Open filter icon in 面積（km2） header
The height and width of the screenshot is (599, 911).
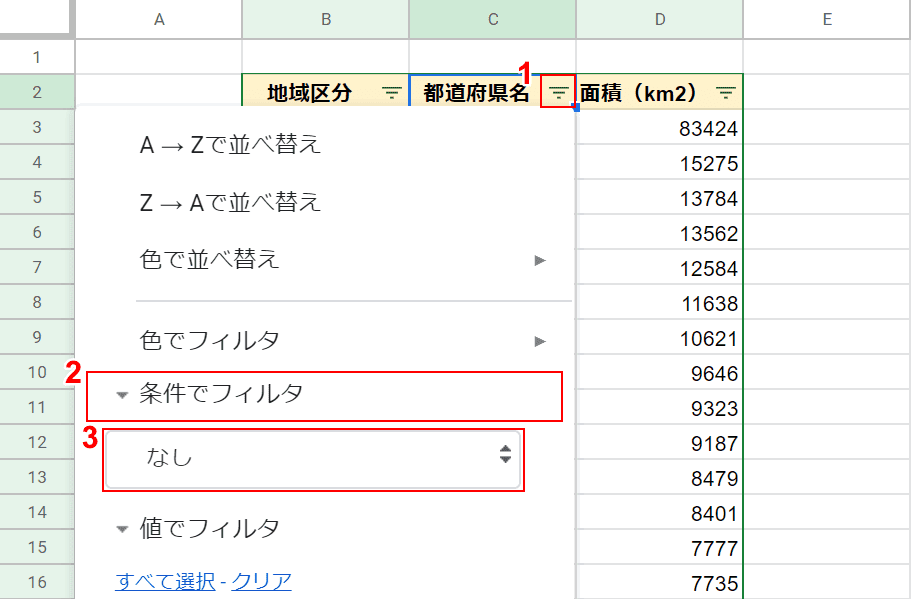pyautogui.click(x=726, y=92)
